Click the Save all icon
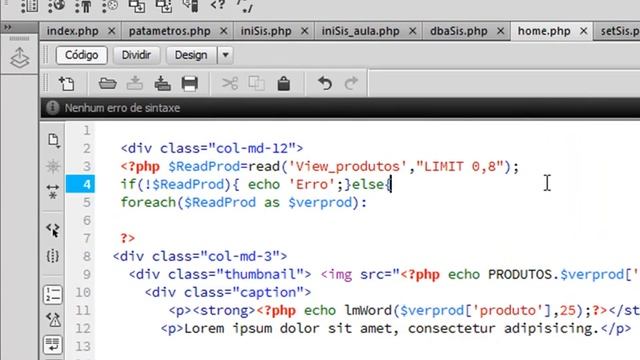The width and height of the screenshot is (640, 360). click(x=162, y=83)
